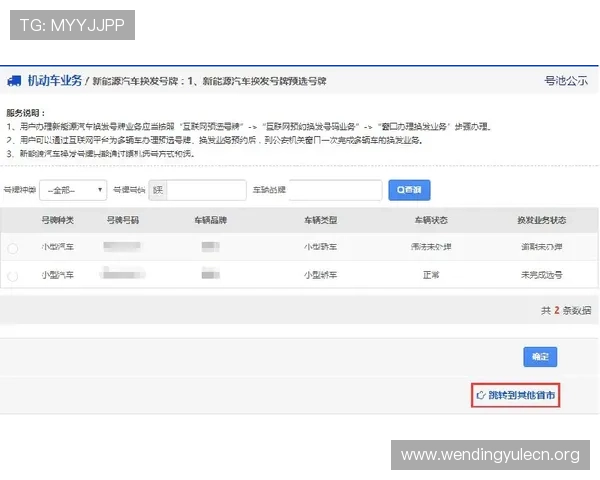The image size is (600, 480).
Task: Click the 正常 vehicle status cell
Action: click(431, 275)
